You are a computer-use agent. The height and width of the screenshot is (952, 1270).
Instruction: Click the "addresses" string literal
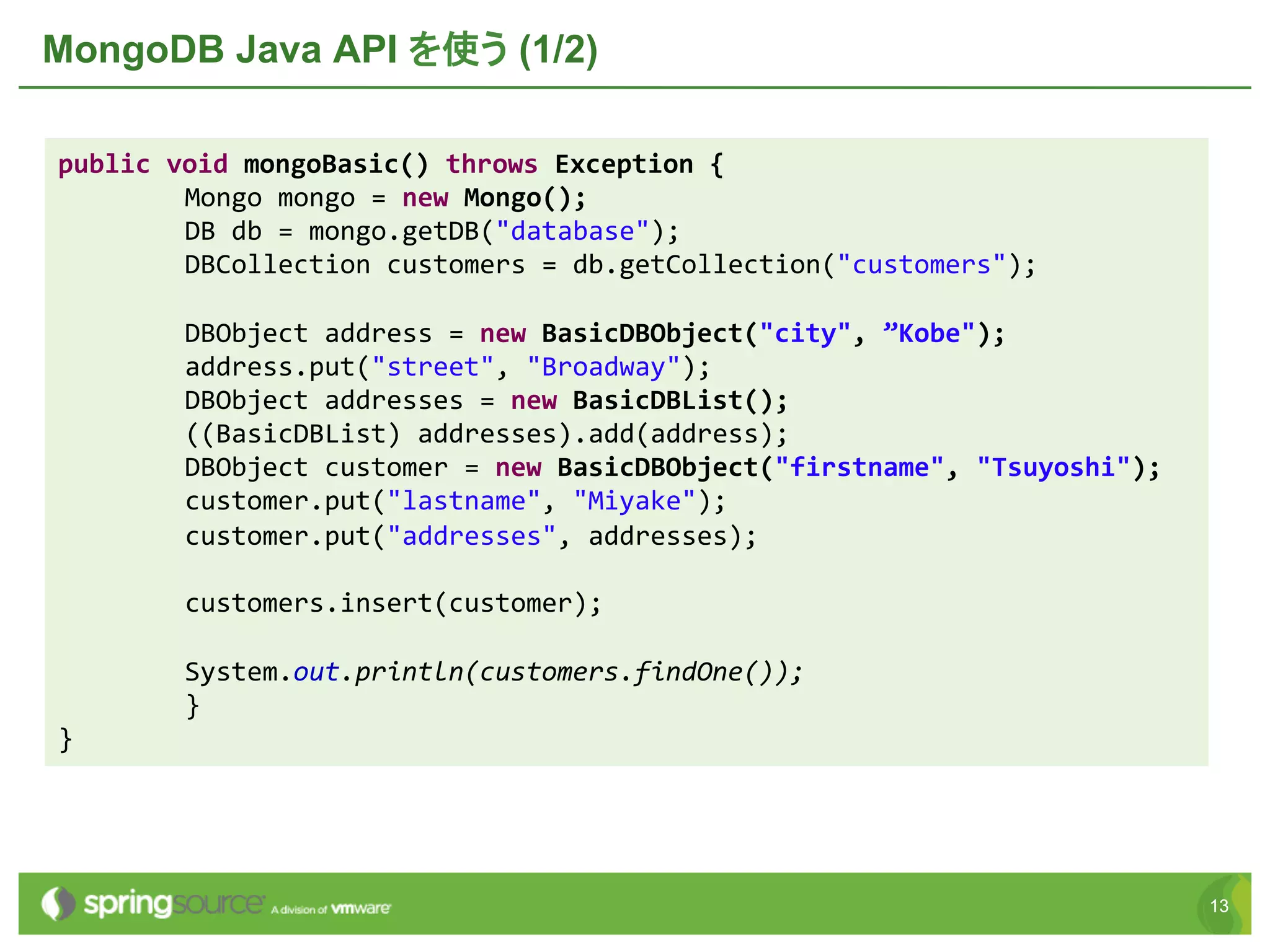coord(471,537)
